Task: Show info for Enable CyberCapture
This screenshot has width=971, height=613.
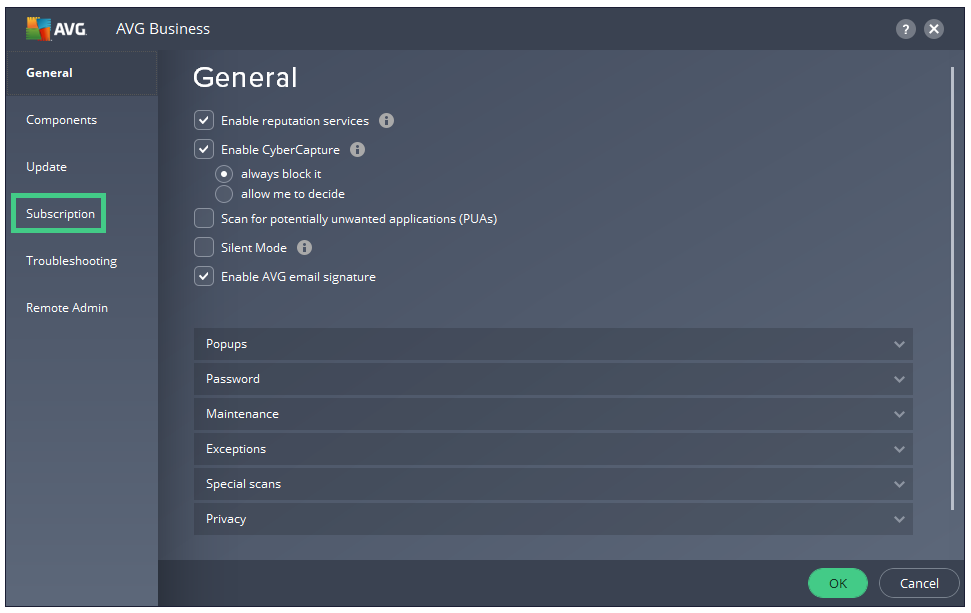Action: [357, 149]
